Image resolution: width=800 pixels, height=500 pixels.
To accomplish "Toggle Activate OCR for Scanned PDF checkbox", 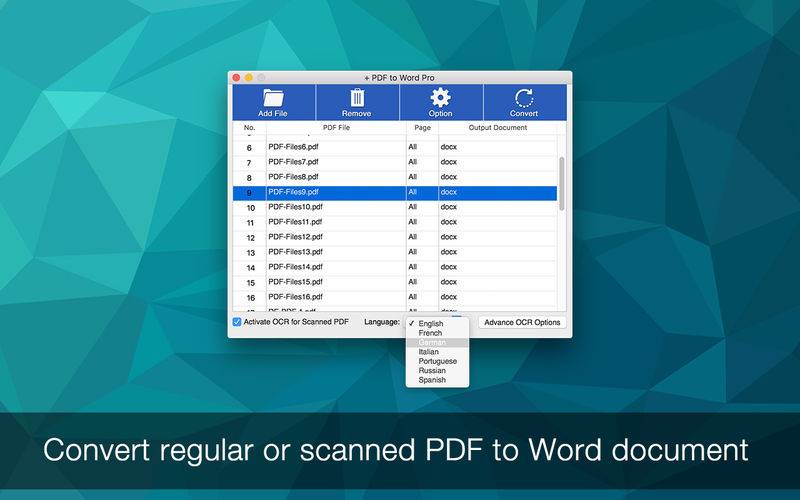I will (237, 322).
